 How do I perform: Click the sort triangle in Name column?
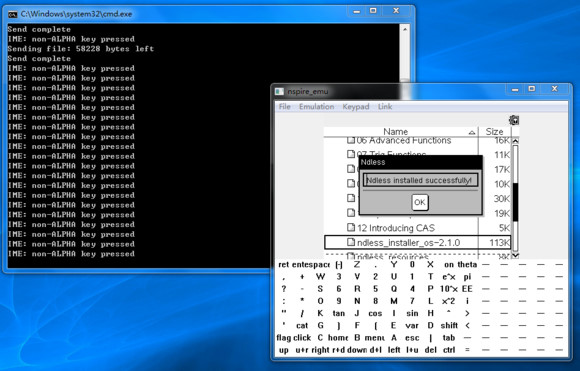(472, 132)
